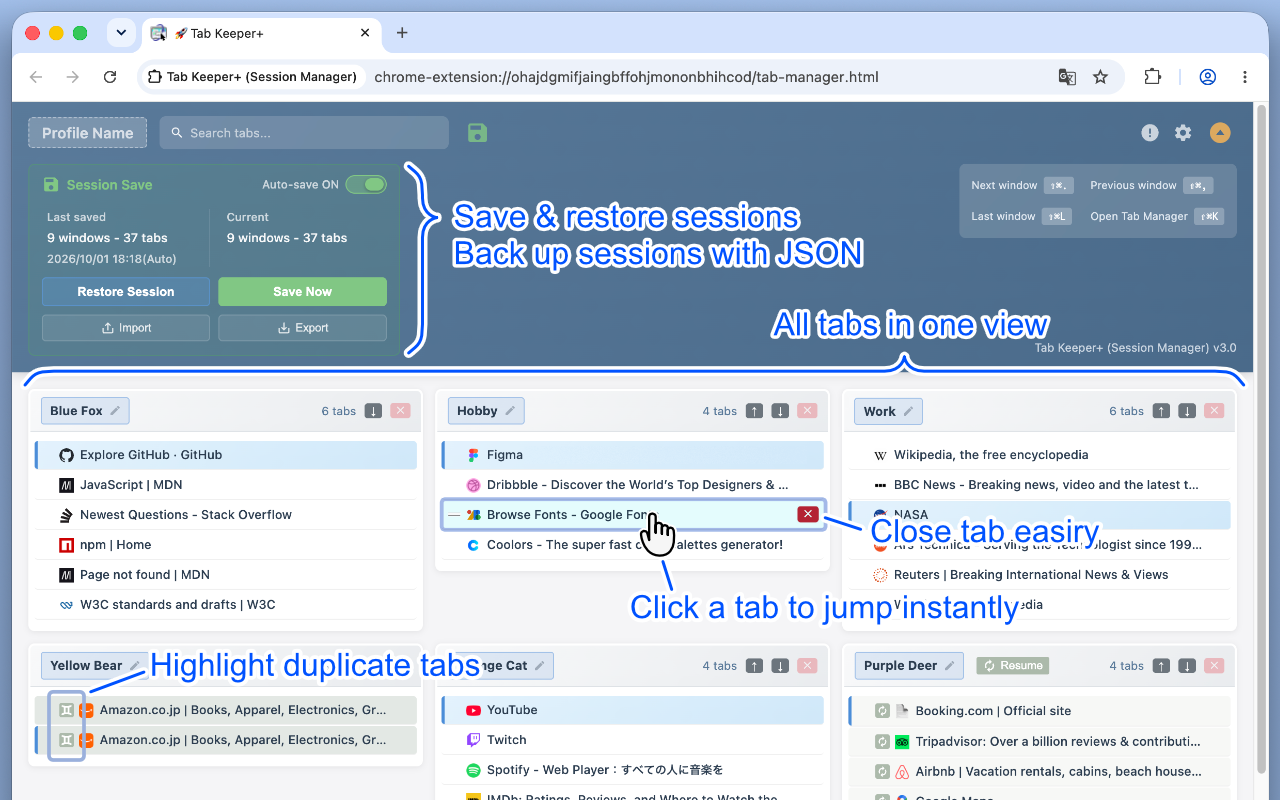Click the Import button
The height and width of the screenshot is (800, 1280).
point(126,328)
